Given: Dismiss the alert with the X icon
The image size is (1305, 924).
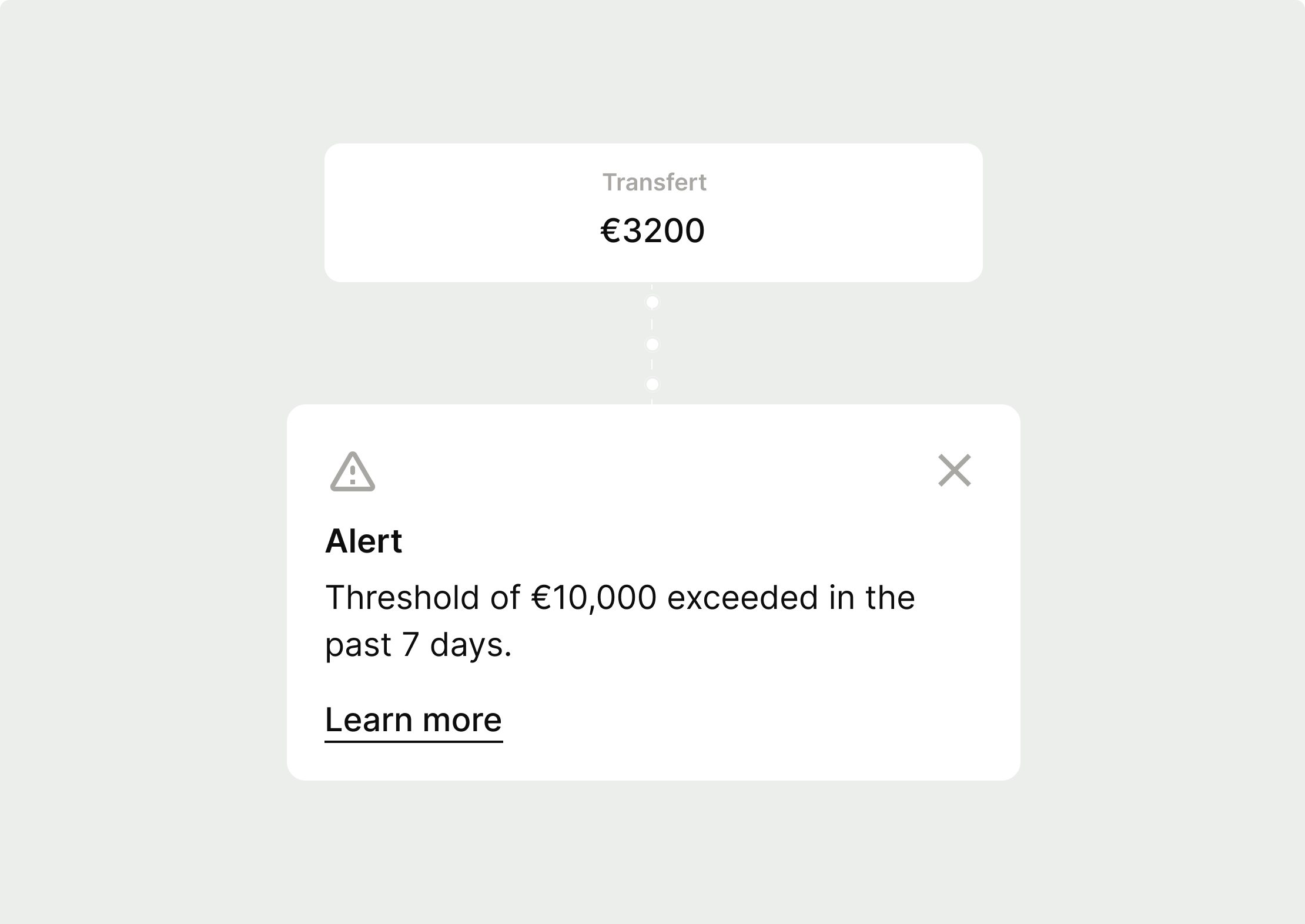Looking at the screenshot, I should tap(955, 470).
